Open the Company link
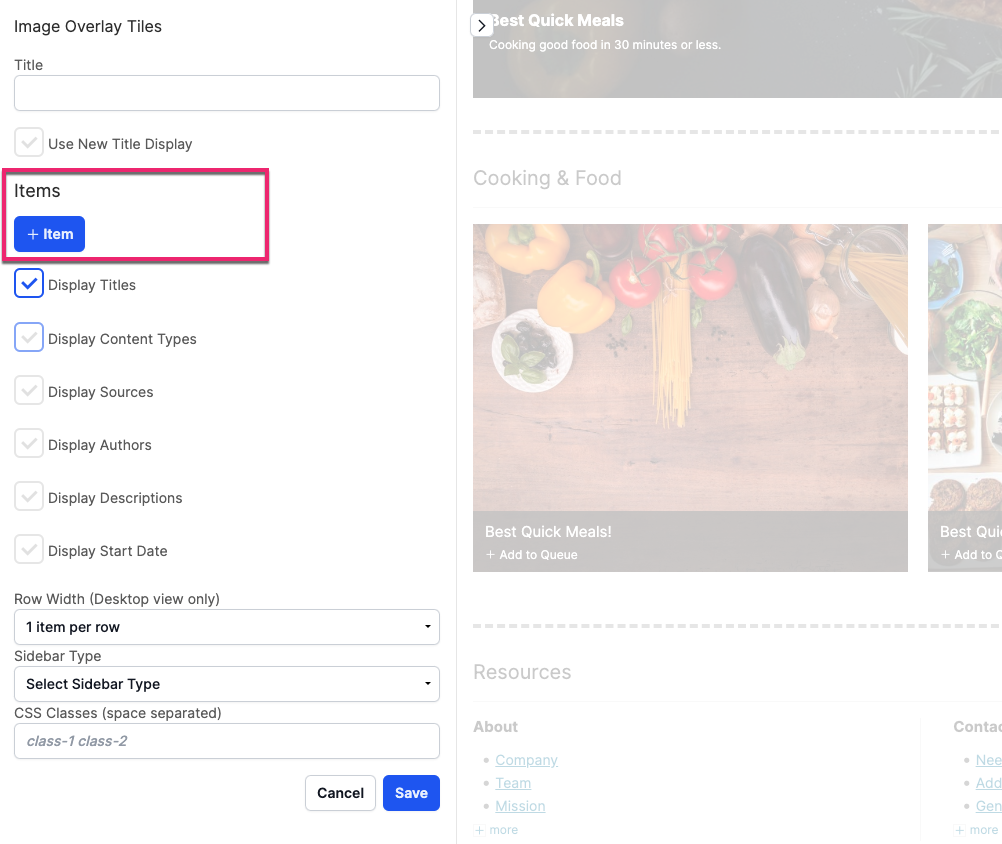Viewport: 1002px width, 844px height. click(x=527, y=760)
